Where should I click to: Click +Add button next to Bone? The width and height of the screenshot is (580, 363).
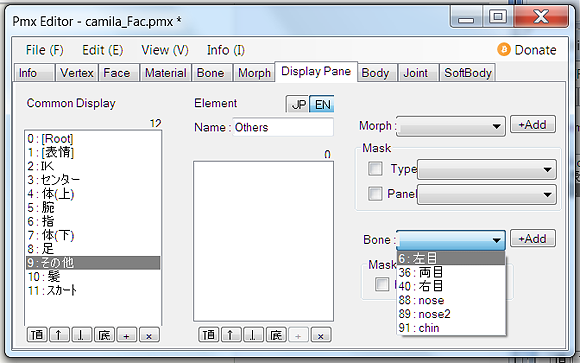click(x=533, y=238)
